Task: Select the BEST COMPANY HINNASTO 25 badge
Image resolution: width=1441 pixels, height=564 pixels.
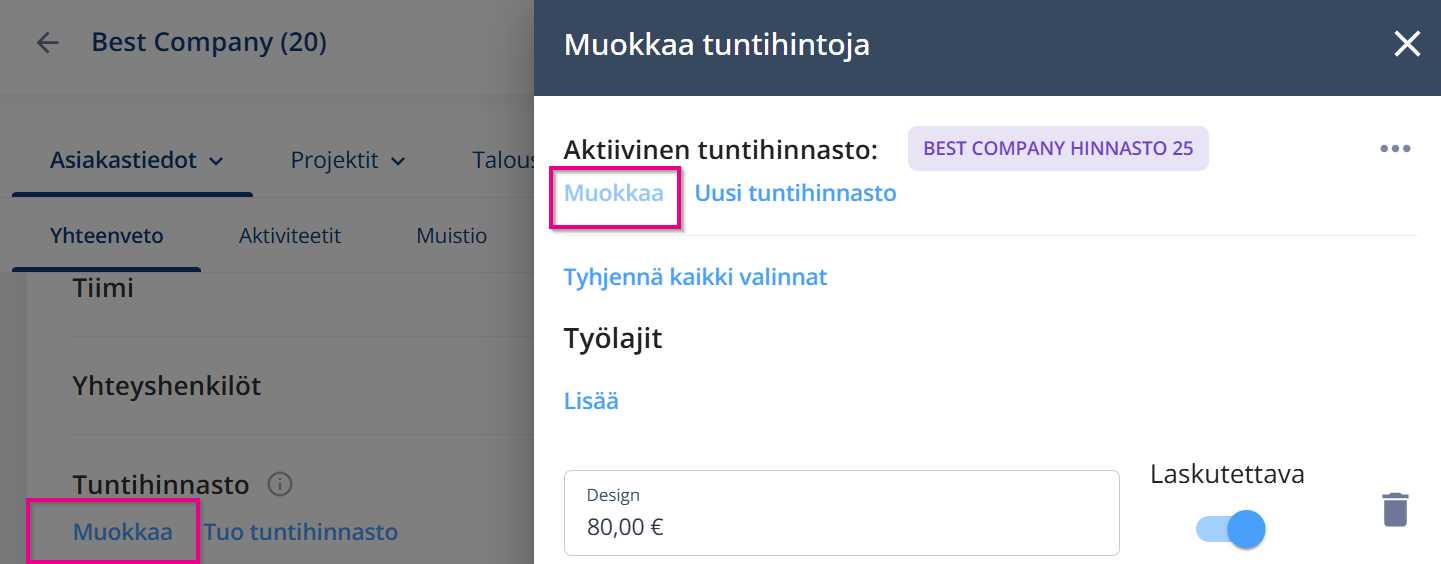Action: pos(1058,149)
